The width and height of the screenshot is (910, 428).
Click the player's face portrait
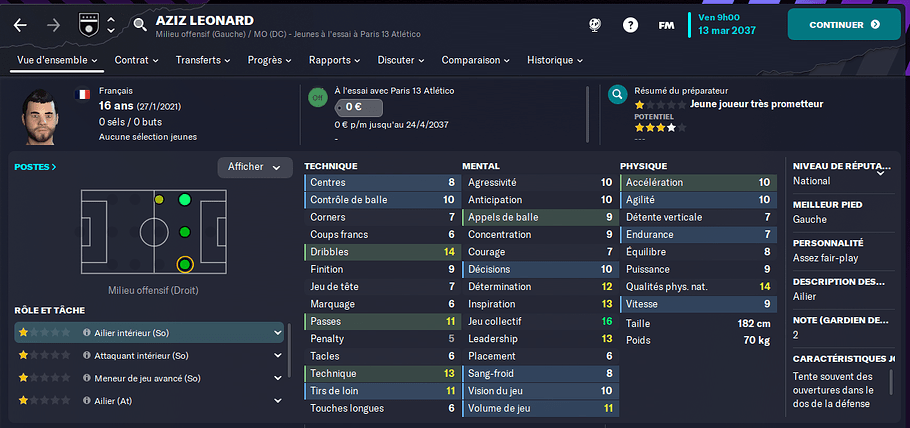tap(40, 116)
